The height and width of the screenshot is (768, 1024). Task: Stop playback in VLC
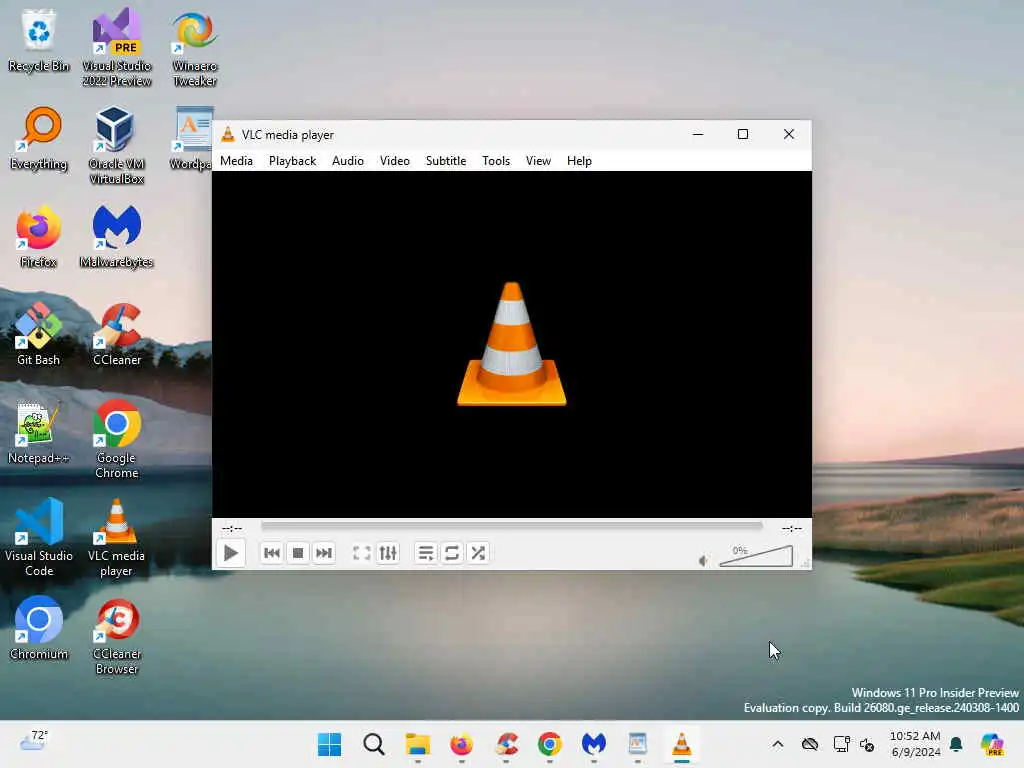coord(298,553)
